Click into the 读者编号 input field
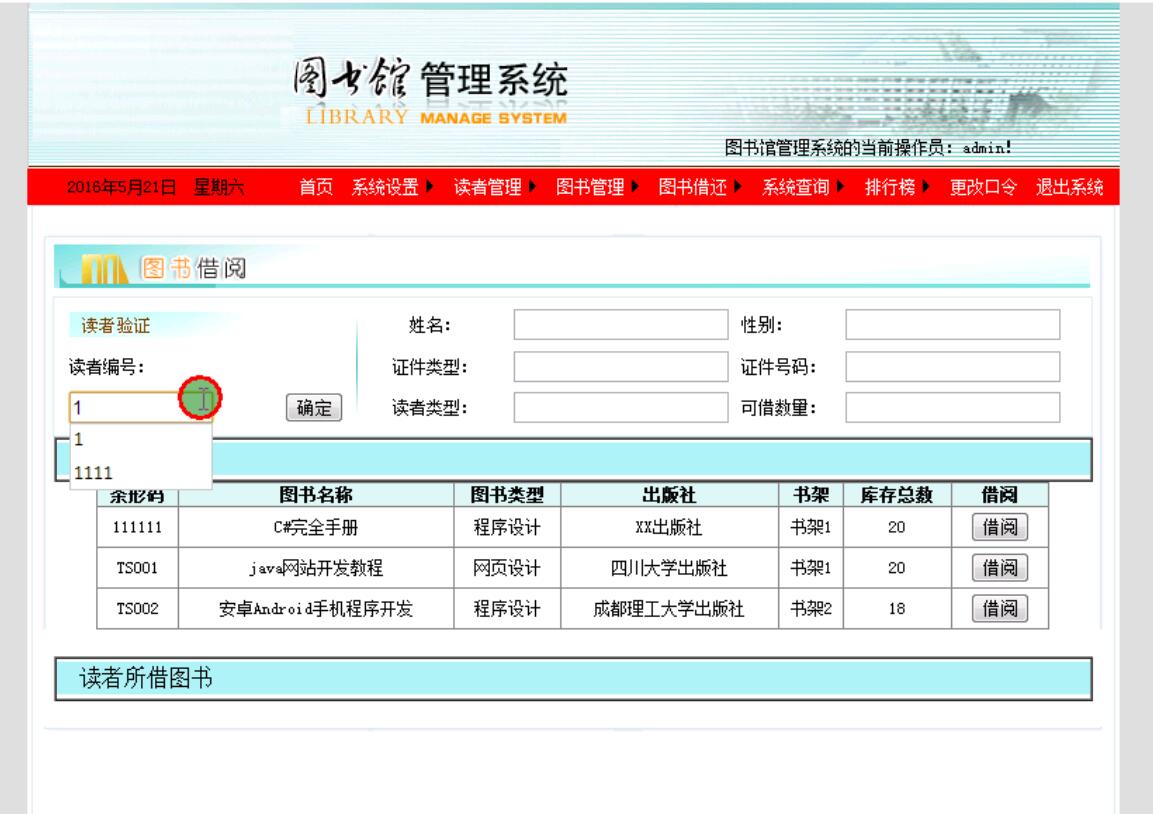Viewport: 1153px width, 814px height. pos(140,407)
